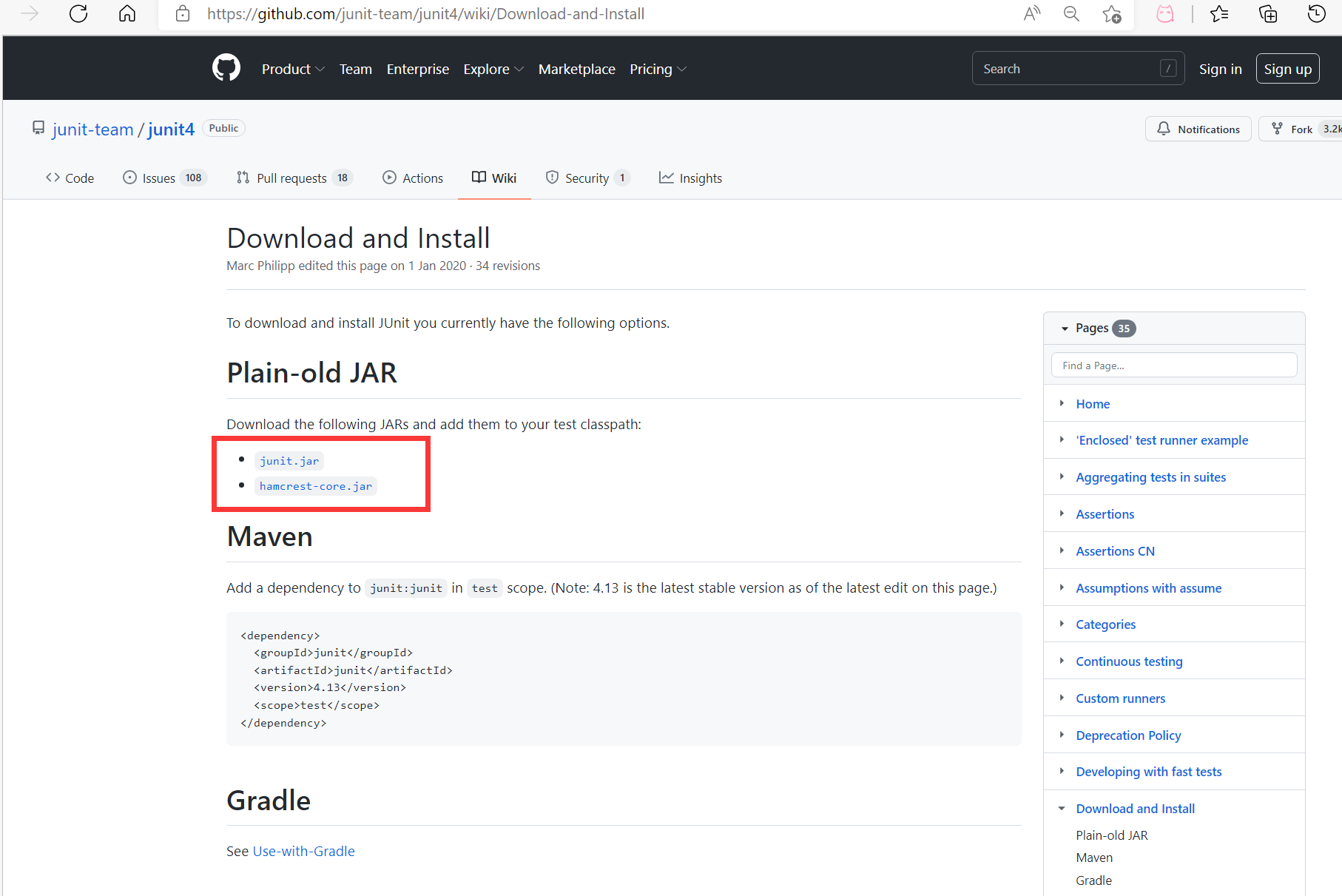
Task: Click the Notifications bell button
Action: point(1198,129)
